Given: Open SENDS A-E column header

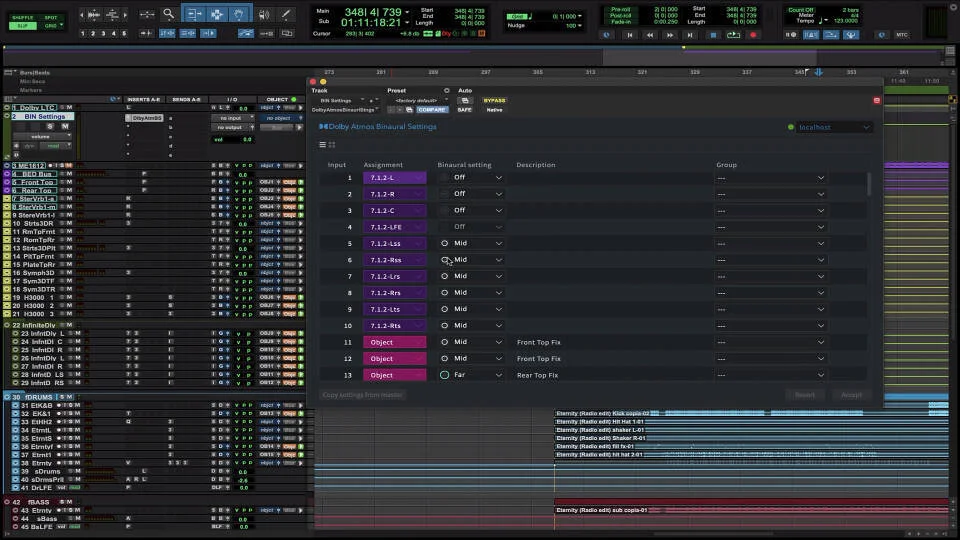Looking at the screenshot, I should pos(186,99).
